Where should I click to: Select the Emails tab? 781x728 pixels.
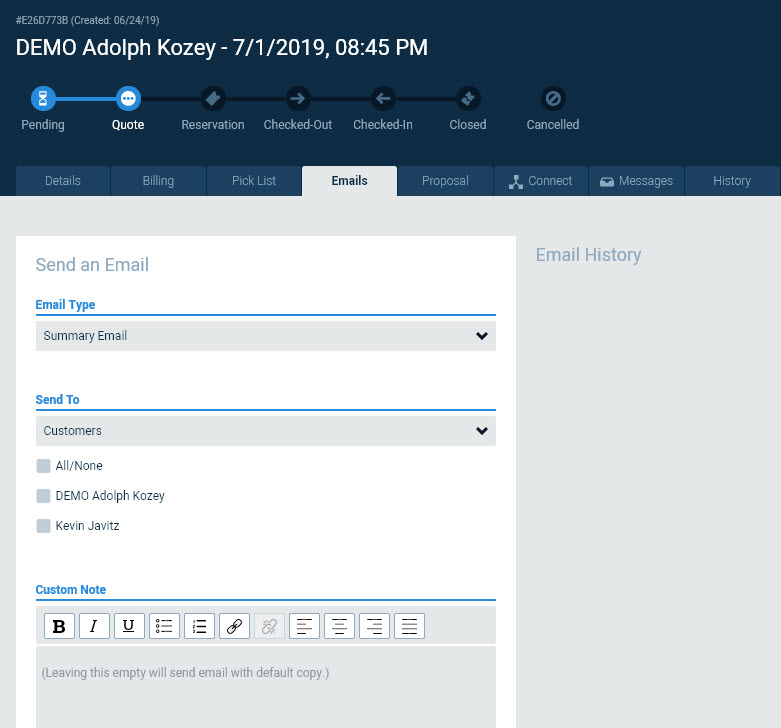[x=350, y=181]
